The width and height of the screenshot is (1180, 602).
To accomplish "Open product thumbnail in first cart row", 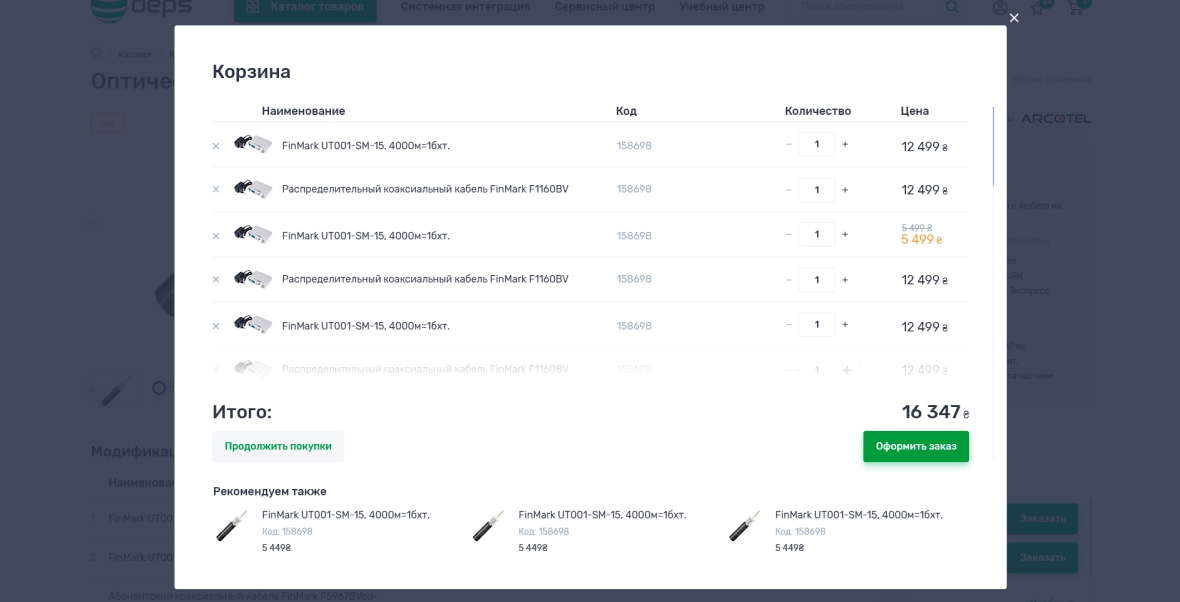I will [x=253, y=144].
